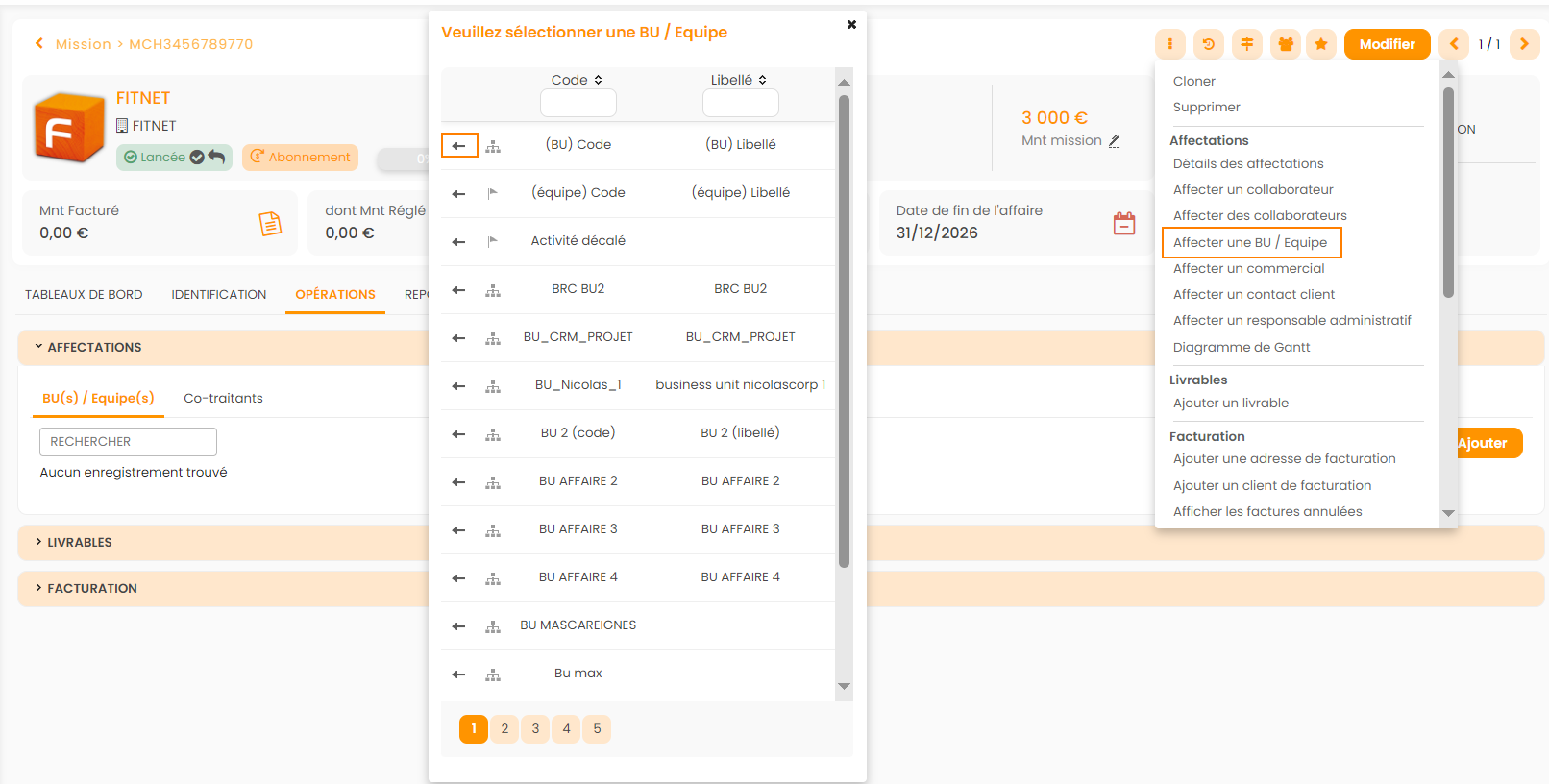Go to page 3 of BU list
The height and width of the screenshot is (784, 1549).
pyautogui.click(x=535, y=729)
